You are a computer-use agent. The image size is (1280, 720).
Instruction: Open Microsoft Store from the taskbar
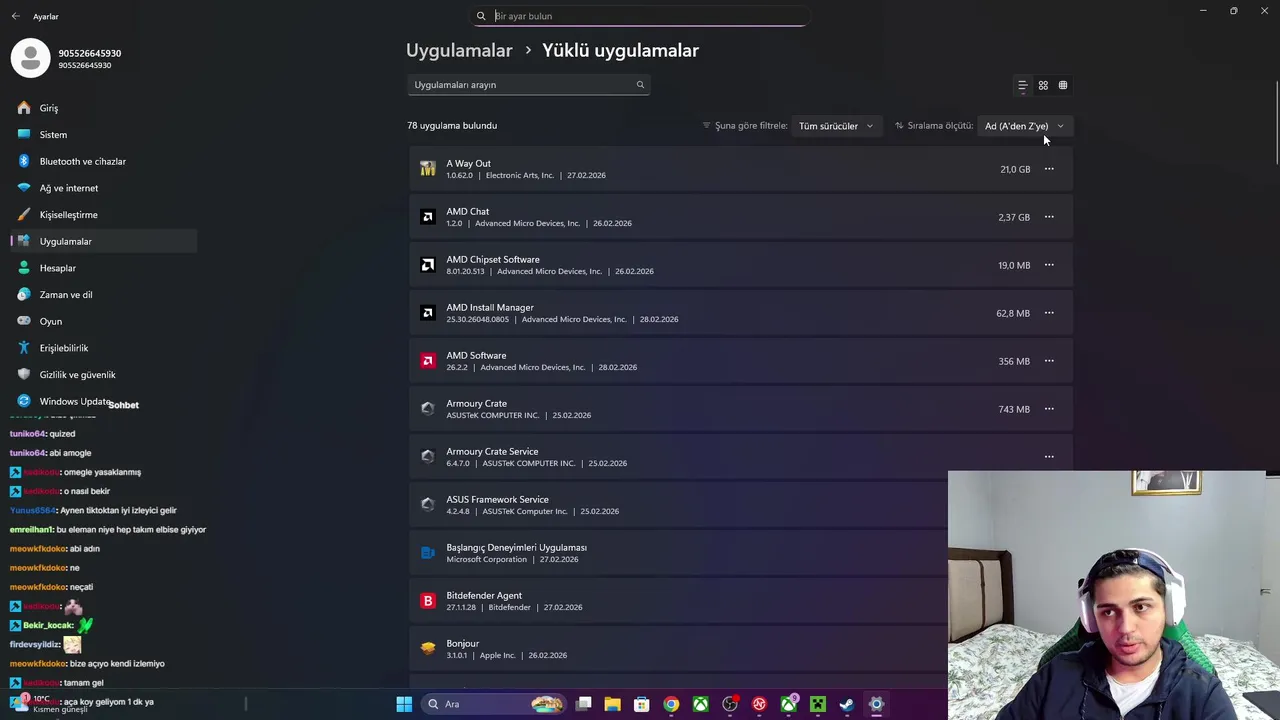point(642,704)
